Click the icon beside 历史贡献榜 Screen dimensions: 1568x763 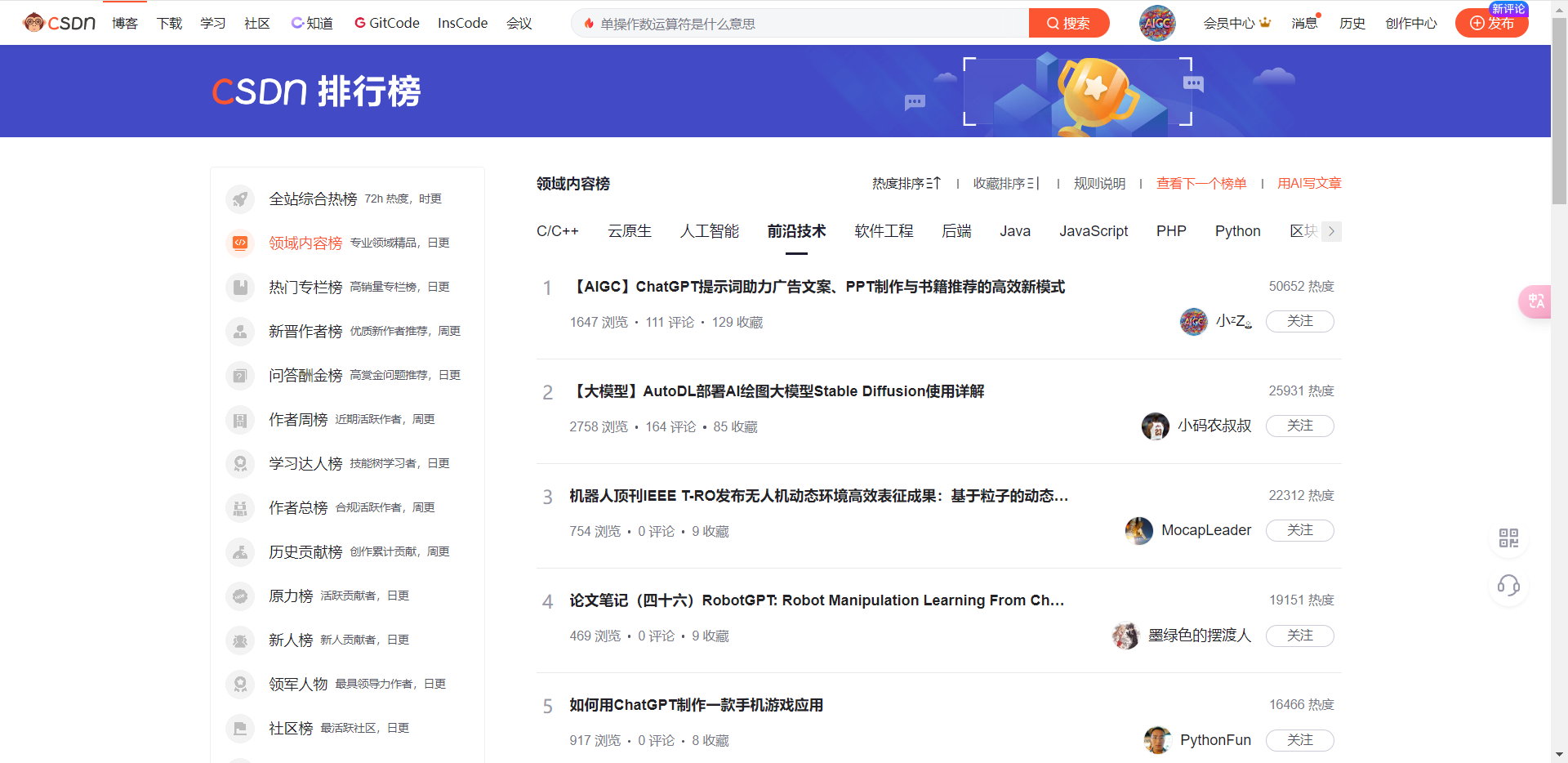[240, 551]
